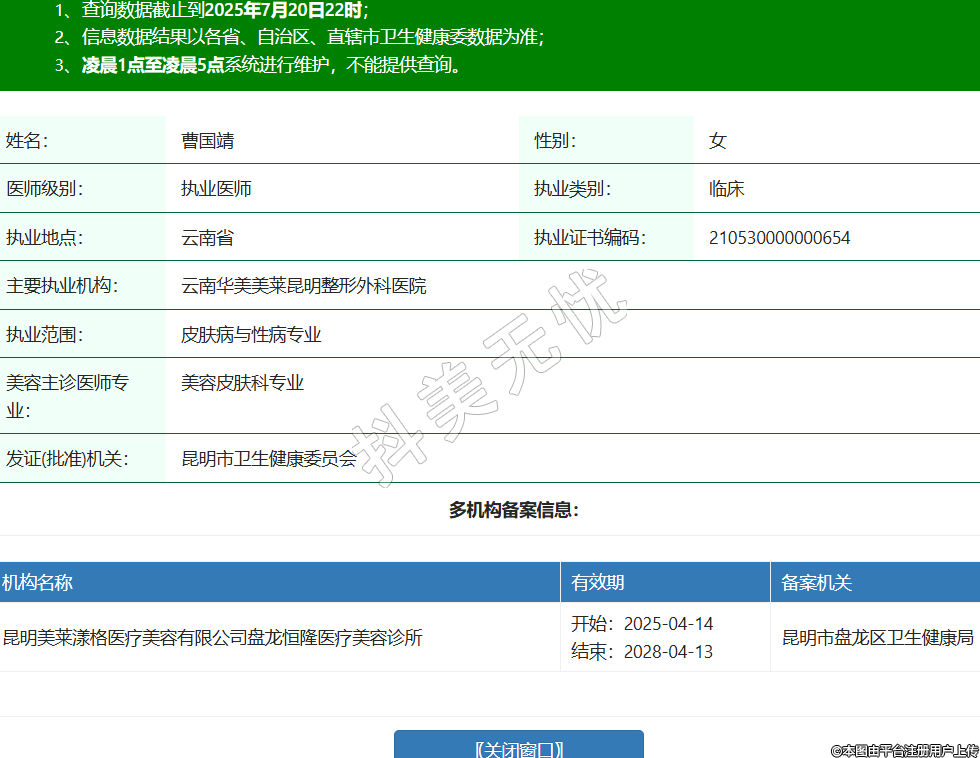
Task: Click the 备案机关 column header
Action: [816, 583]
